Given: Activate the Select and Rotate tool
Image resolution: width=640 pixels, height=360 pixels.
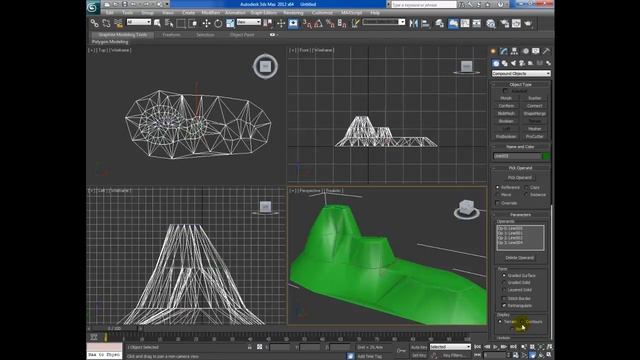Looking at the screenshot, I should tap(218, 23).
